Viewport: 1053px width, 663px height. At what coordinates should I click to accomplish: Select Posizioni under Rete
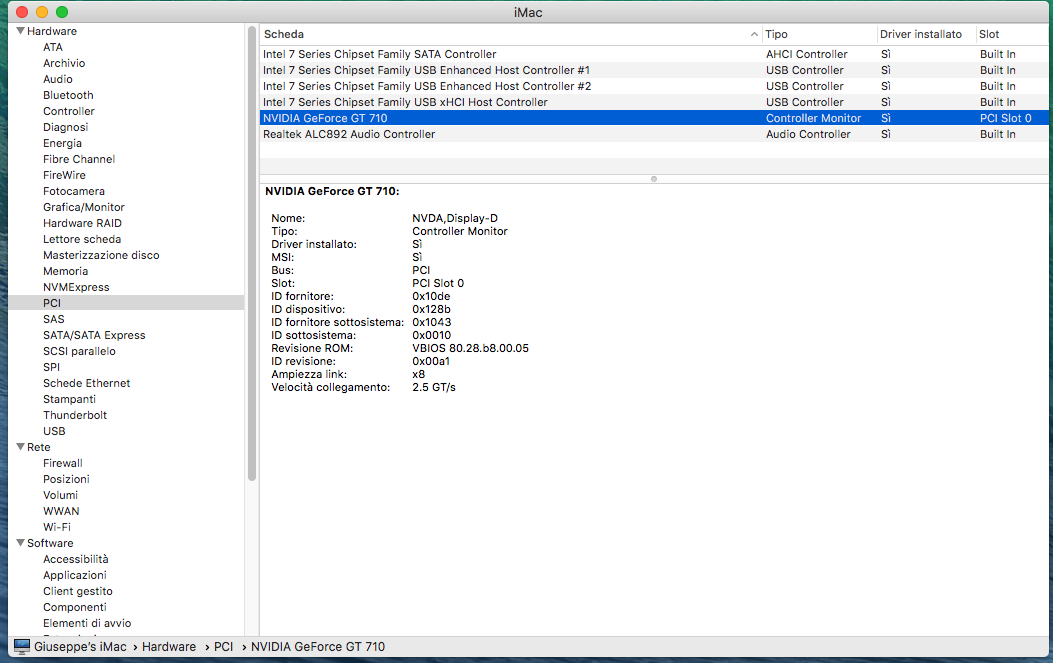click(x=66, y=480)
